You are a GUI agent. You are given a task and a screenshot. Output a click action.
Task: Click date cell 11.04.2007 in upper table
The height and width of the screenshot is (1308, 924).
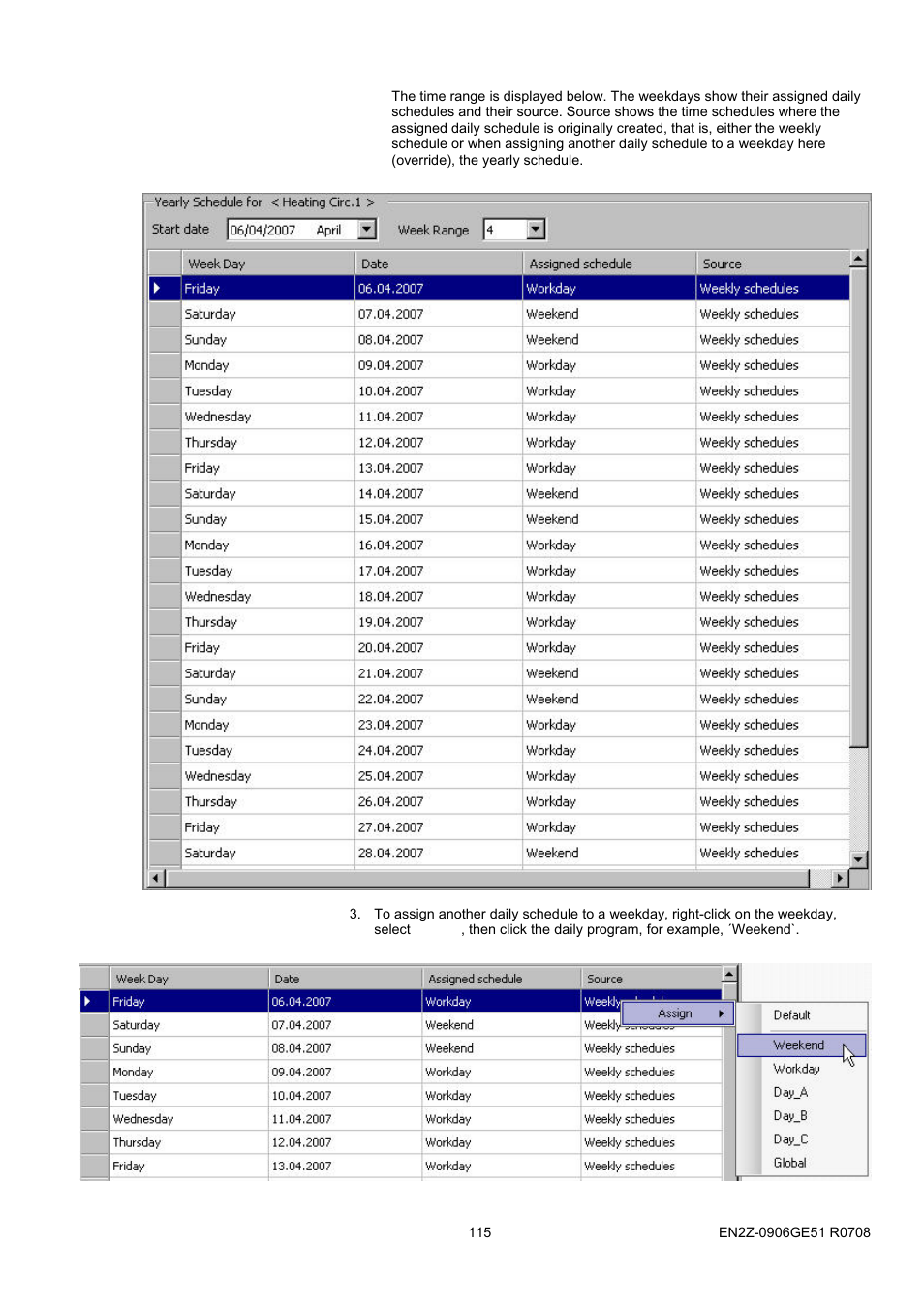439,417
